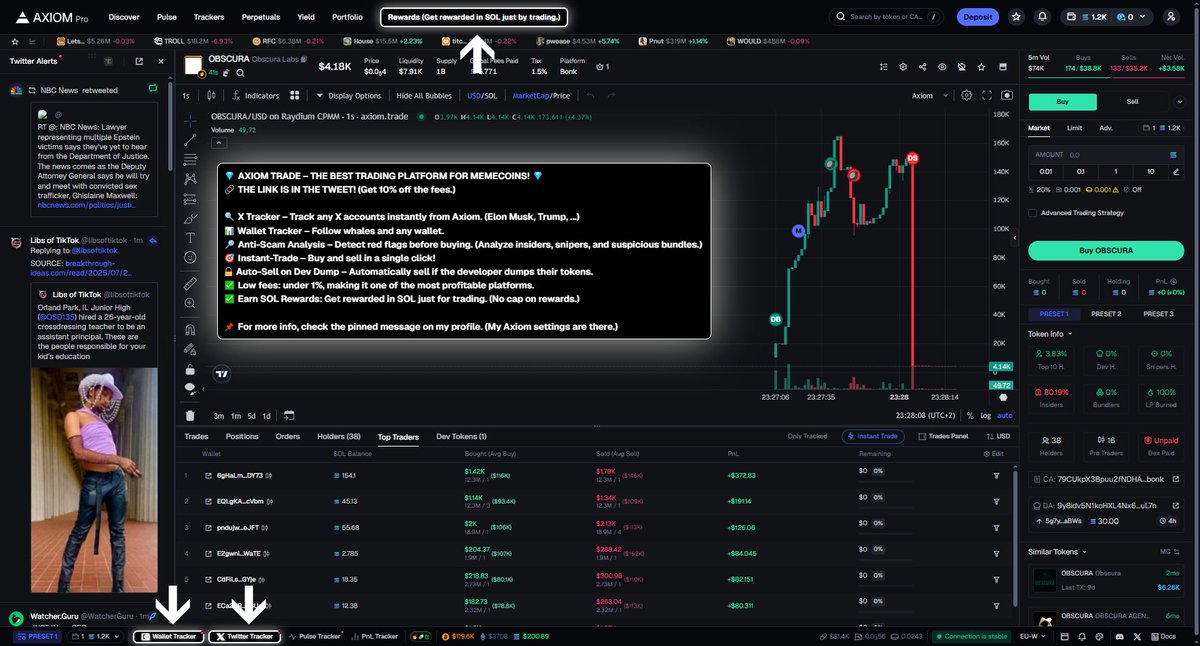Toggle MarketCap/Price chart mode
The image size is (1200, 646).
[x=541, y=96]
